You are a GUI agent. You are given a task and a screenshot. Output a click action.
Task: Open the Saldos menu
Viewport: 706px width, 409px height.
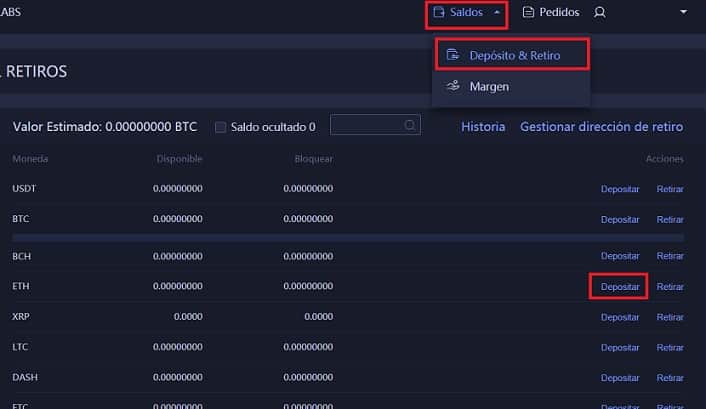[466, 13]
